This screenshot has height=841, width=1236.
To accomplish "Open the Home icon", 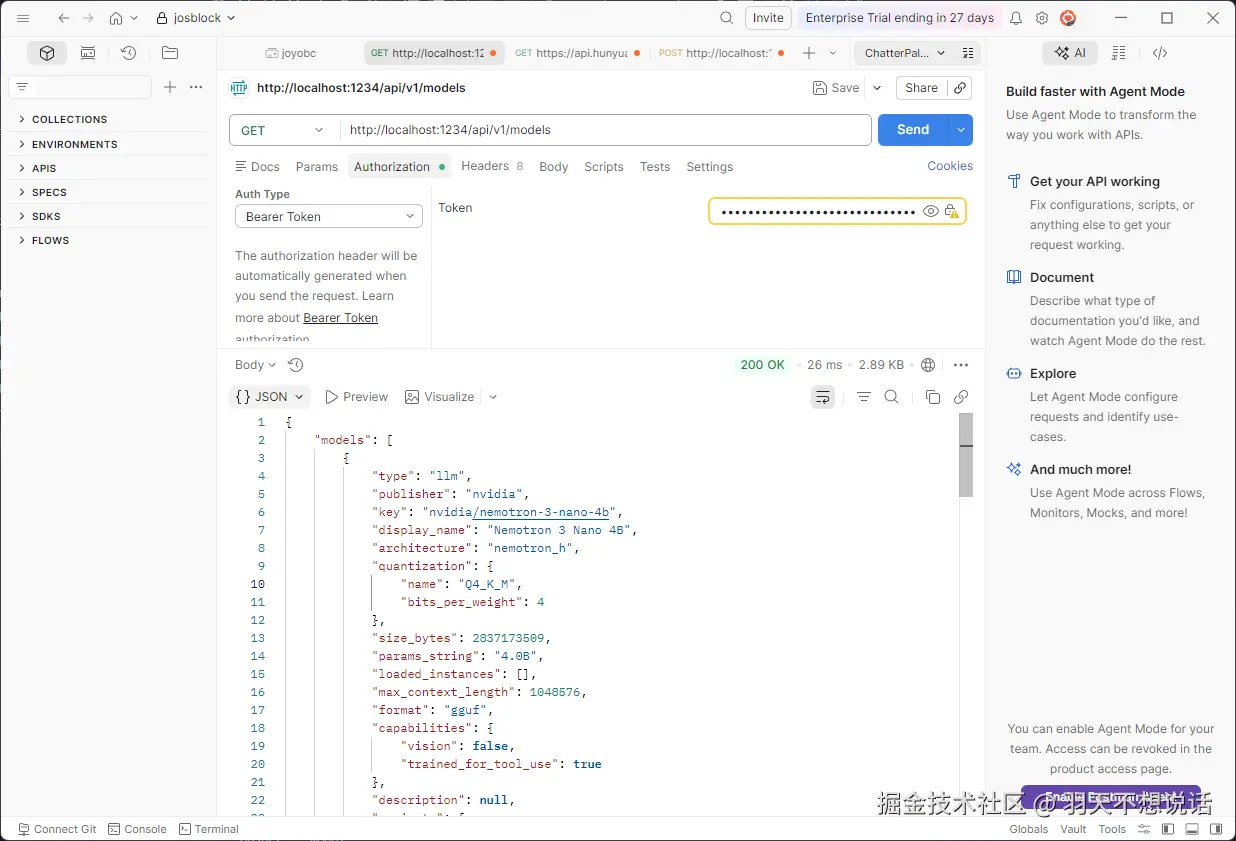I will (x=116, y=18).
